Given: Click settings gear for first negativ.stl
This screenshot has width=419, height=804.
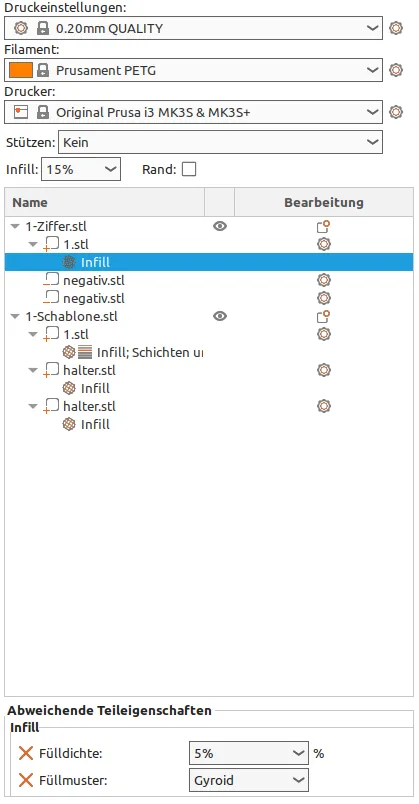Looking at the screenshot, I should click(x=323, y=280).
